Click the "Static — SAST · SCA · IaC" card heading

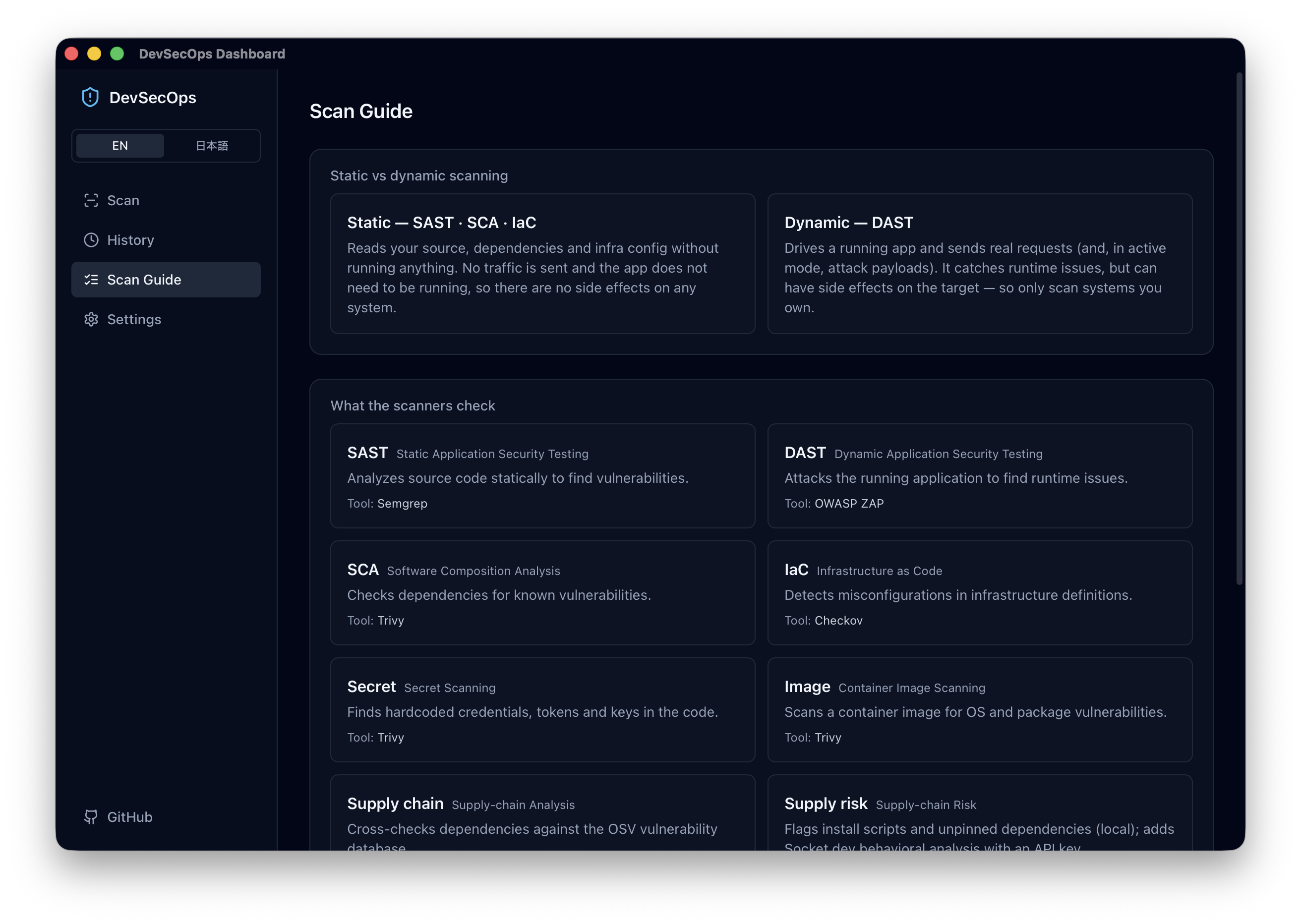pyautogui.click(x=442, y=223)
